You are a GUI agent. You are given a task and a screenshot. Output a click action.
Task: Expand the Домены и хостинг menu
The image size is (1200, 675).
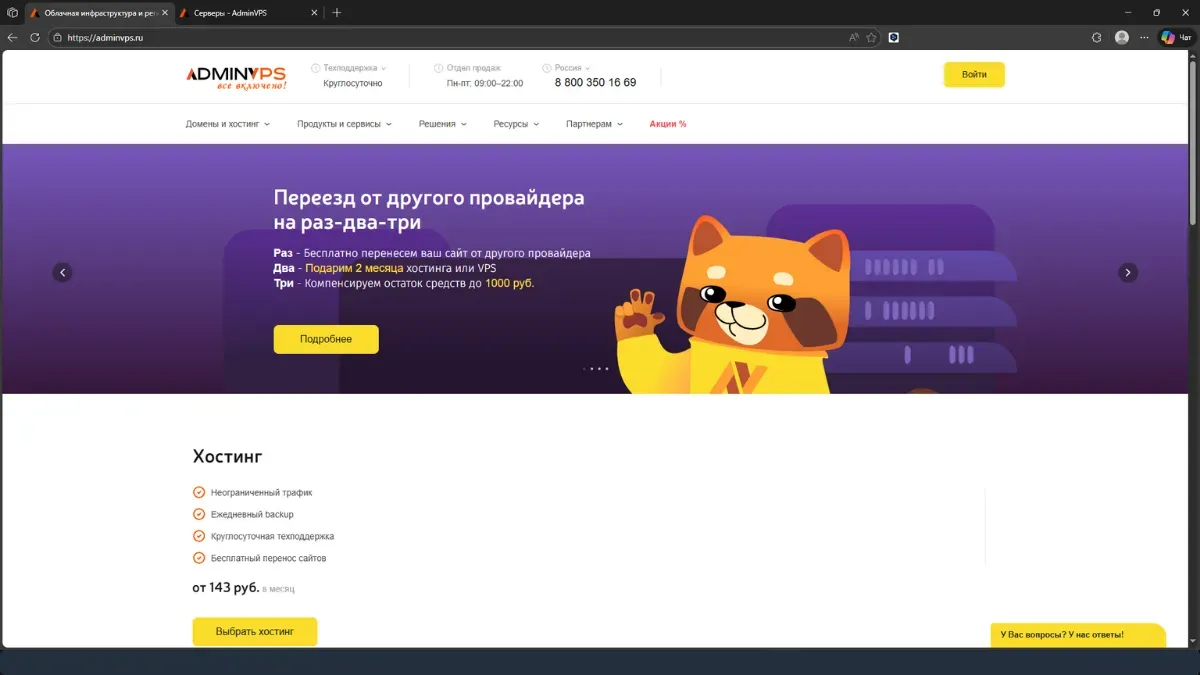pyautogui.click(x=227, y=124)
